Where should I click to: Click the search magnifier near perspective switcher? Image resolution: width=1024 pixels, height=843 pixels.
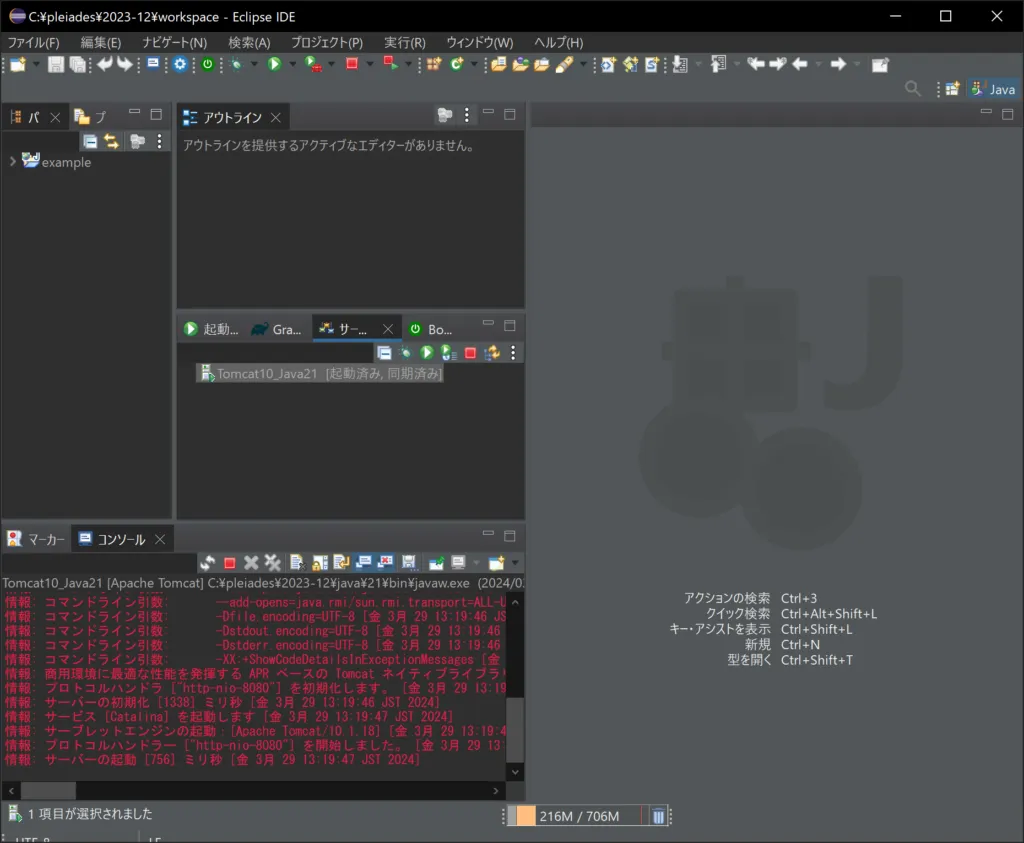(x=913, y=88)
